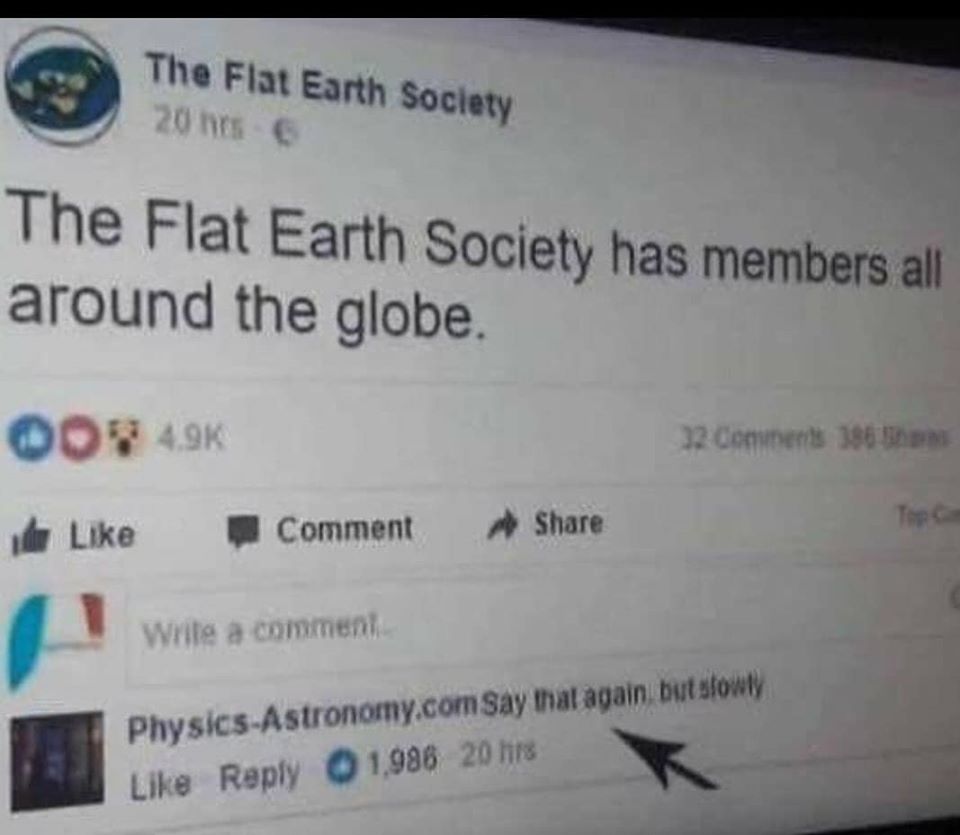Open the post's 20 hrs timestamp
This screenshot has width=960, height=835.
click(x=198, y=125)
